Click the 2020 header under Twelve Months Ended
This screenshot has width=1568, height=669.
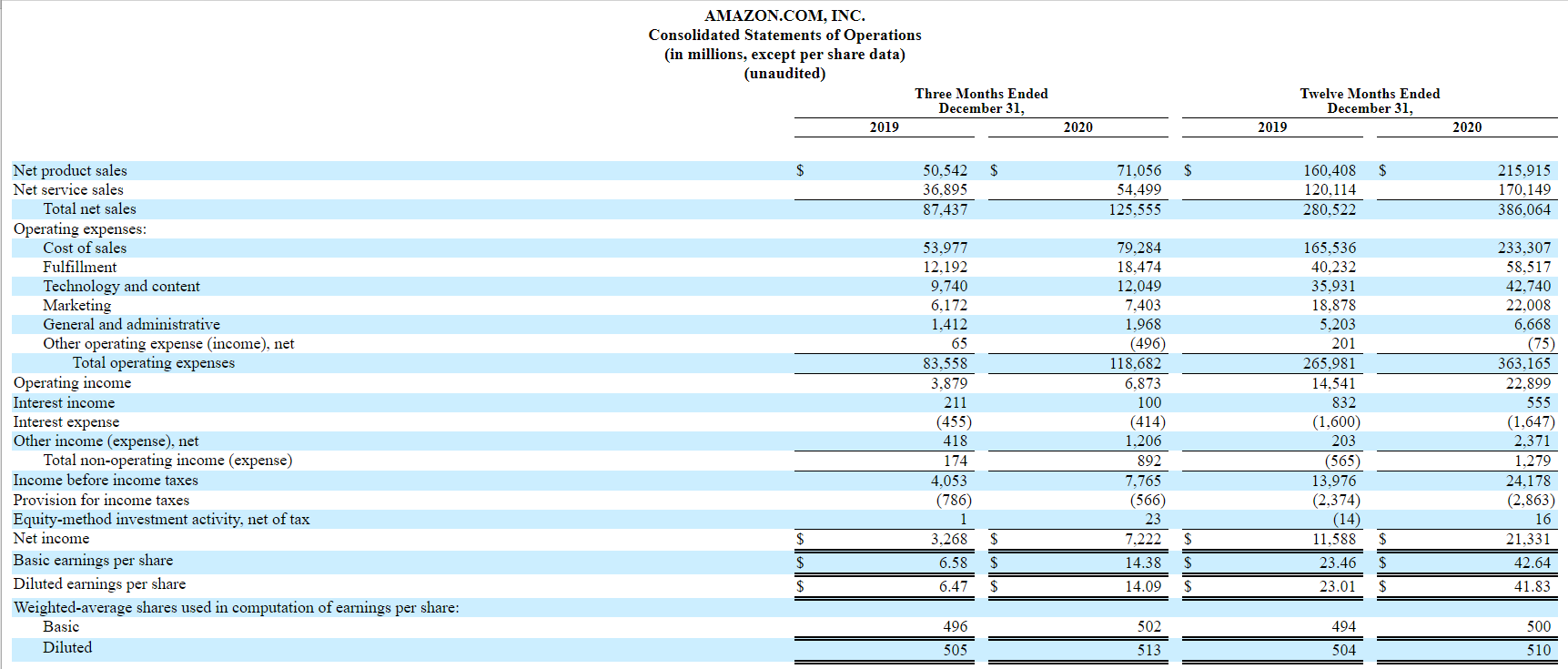(1466, 127)
